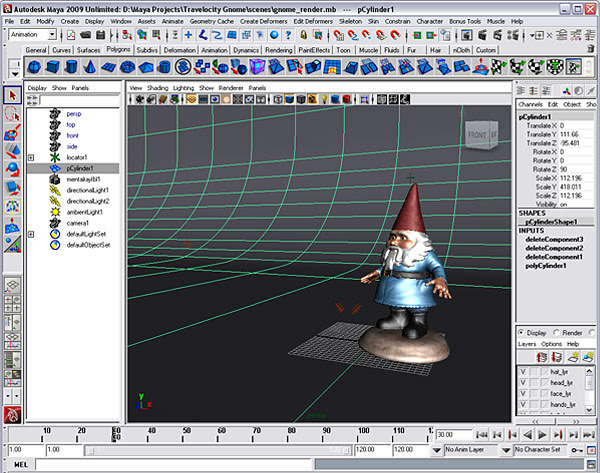The image size is (600, 473).
Task: Toggle visibility of hat_lyr layer
Action: tap(523, 372)
